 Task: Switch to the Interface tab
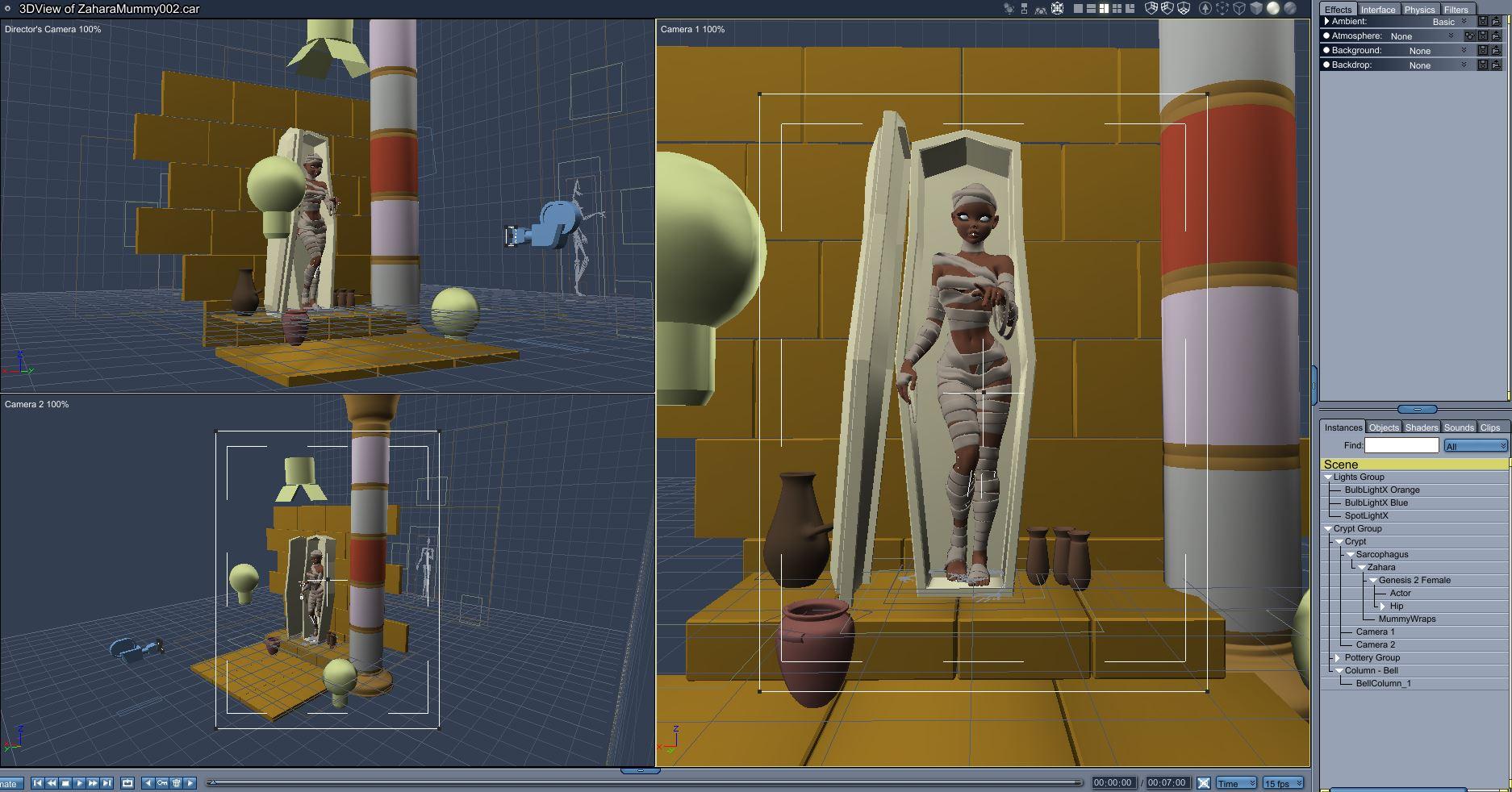tap(1378, 10)
